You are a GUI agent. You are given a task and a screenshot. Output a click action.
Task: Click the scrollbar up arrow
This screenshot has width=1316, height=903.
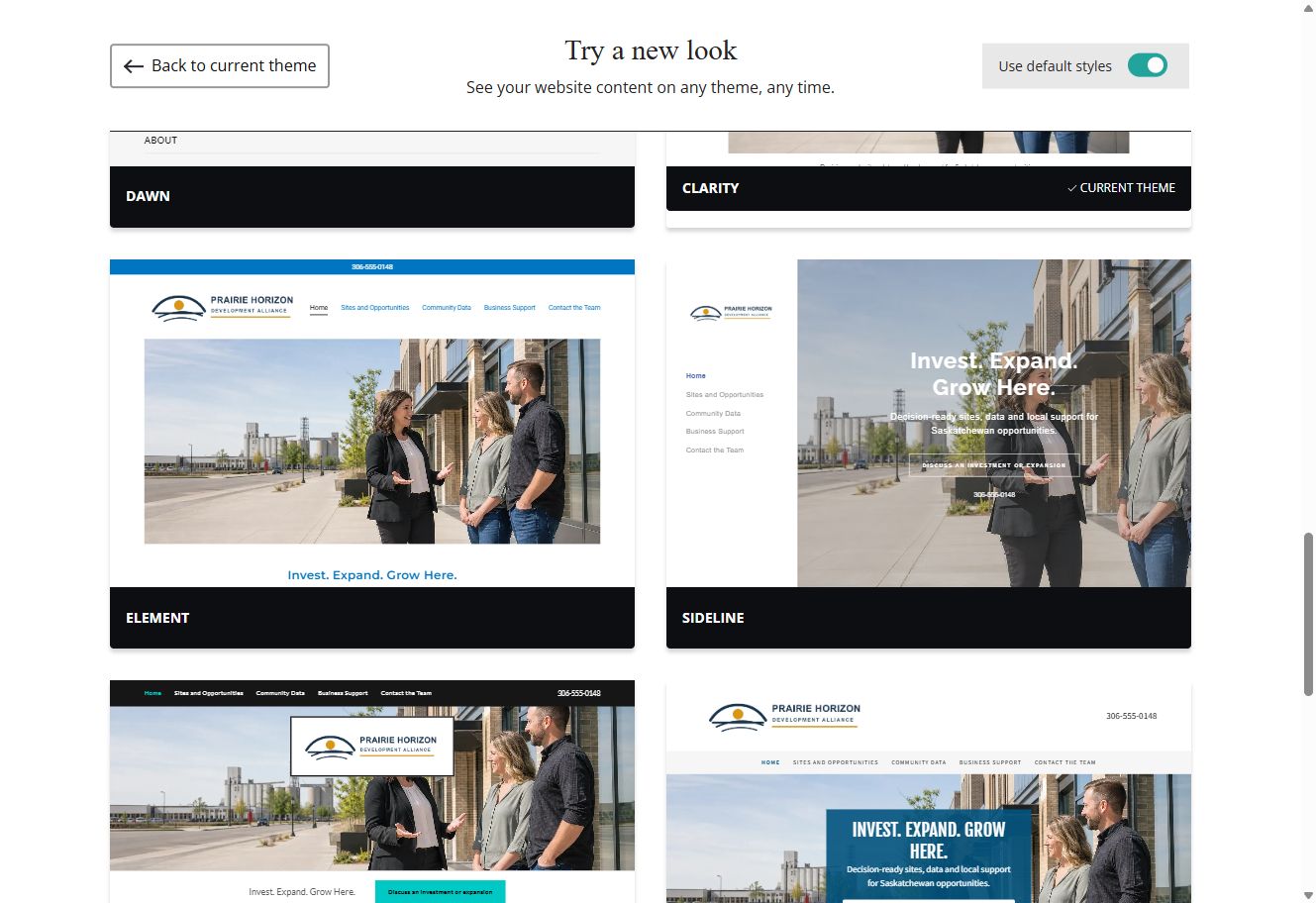pos(1308,7)
